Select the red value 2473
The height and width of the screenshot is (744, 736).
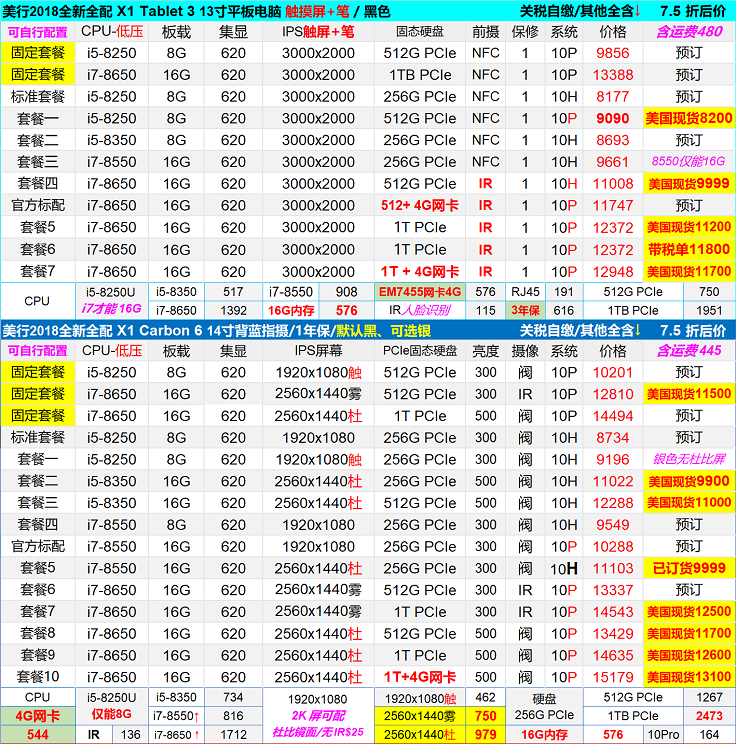[709, 716]
